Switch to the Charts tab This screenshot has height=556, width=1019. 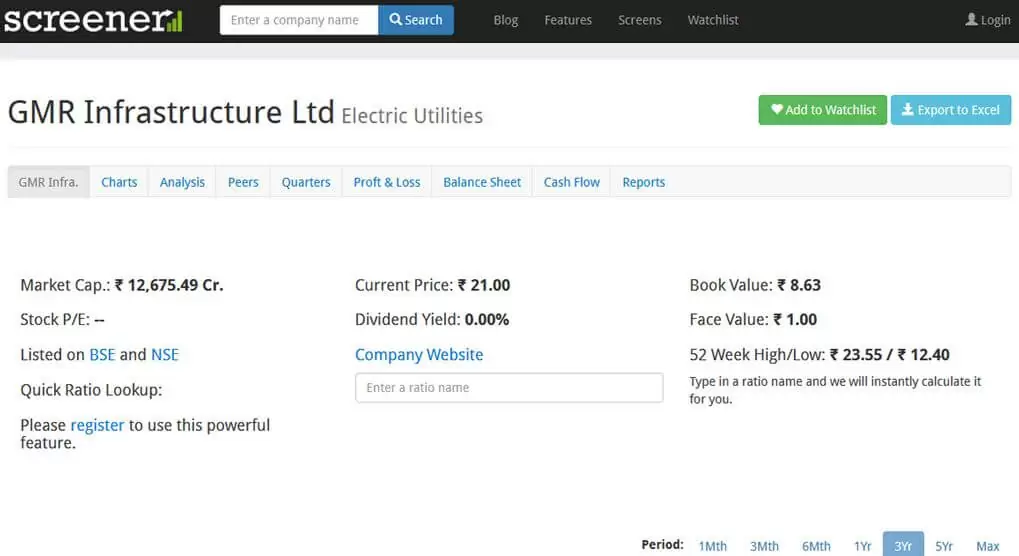point(119,182)
